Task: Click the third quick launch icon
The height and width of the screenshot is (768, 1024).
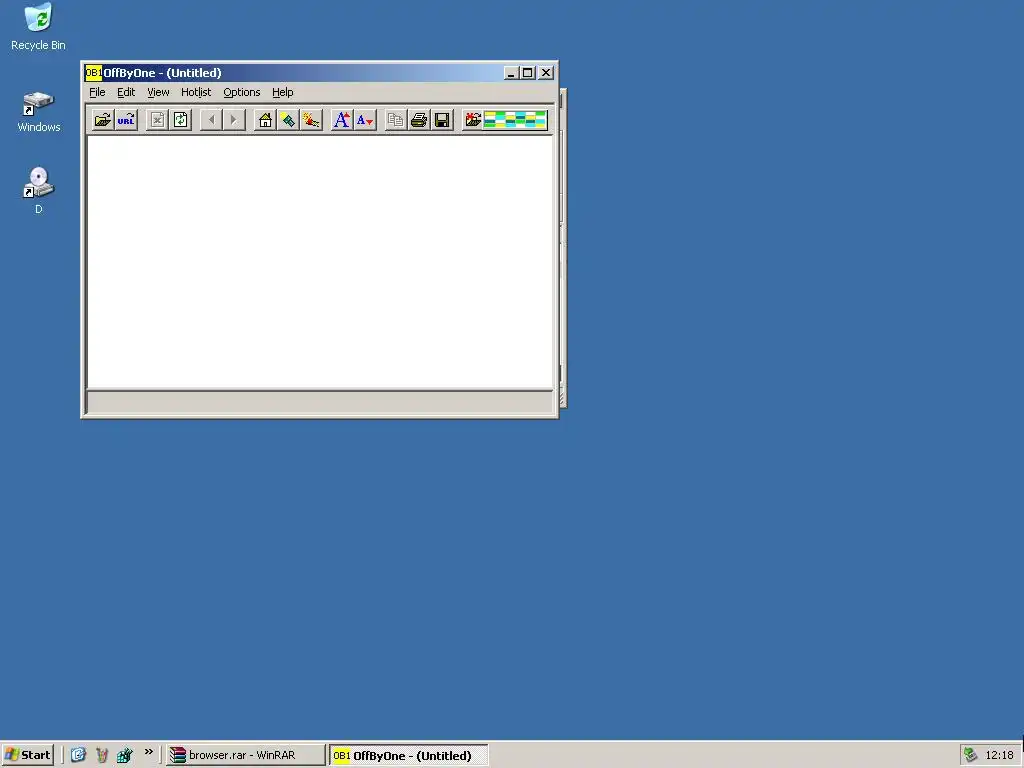Action: coord(125,755)
